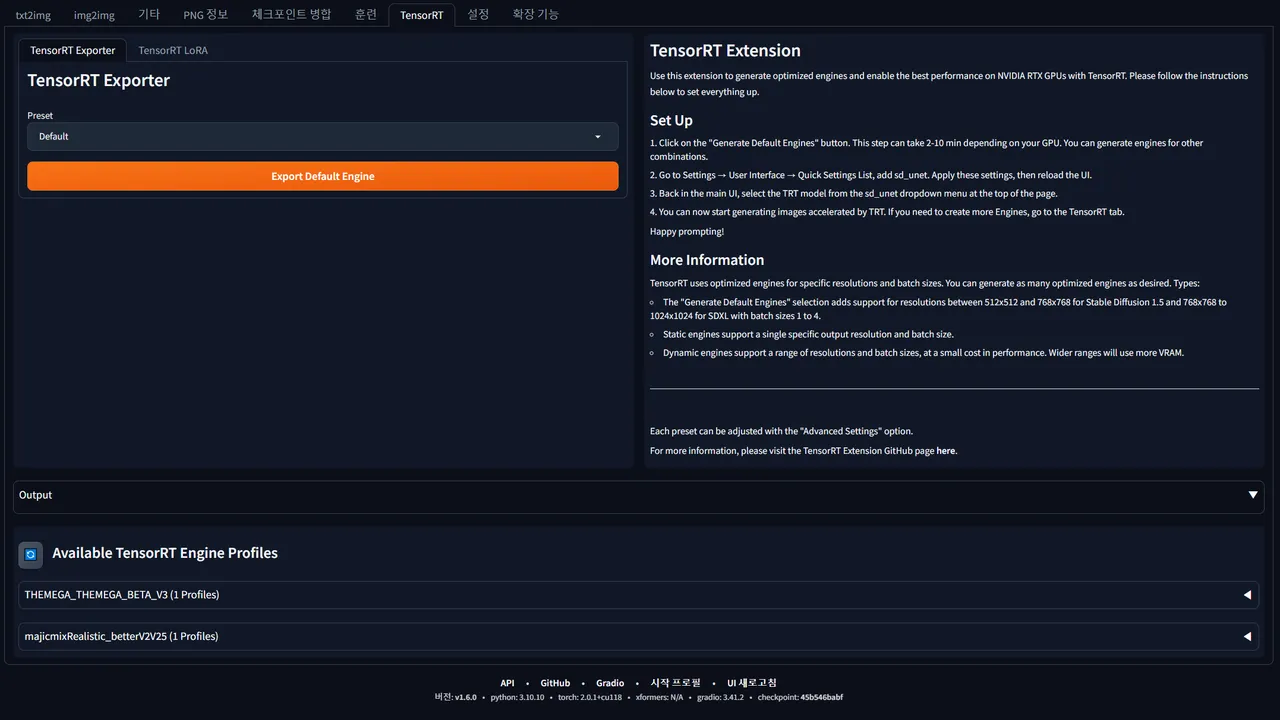This screenshot has width=1280, height=720.
Task: Switch to TensorRT LoRA tab
Action: (173, 50)
